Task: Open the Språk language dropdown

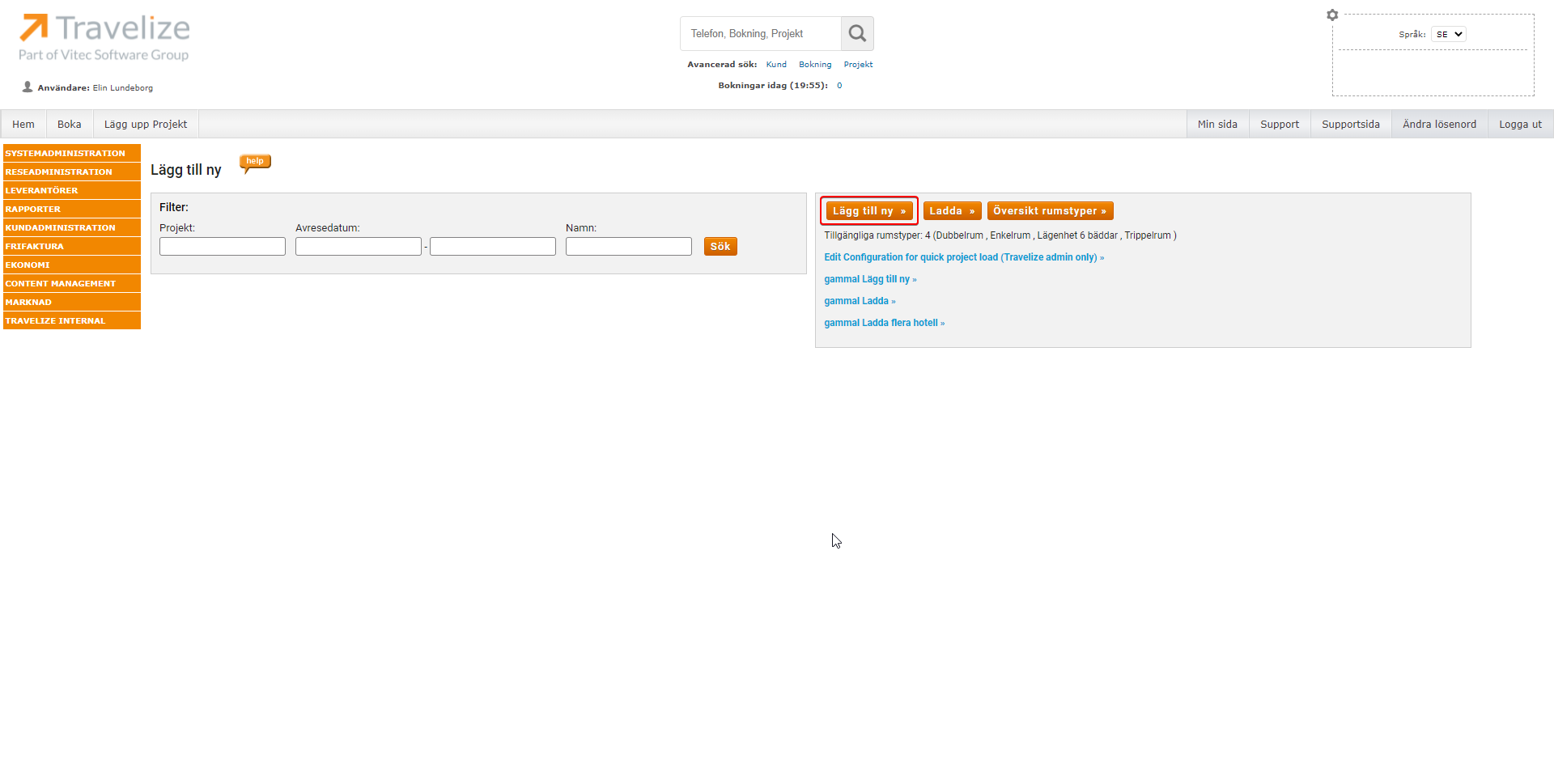Action: coord(1449,34)
